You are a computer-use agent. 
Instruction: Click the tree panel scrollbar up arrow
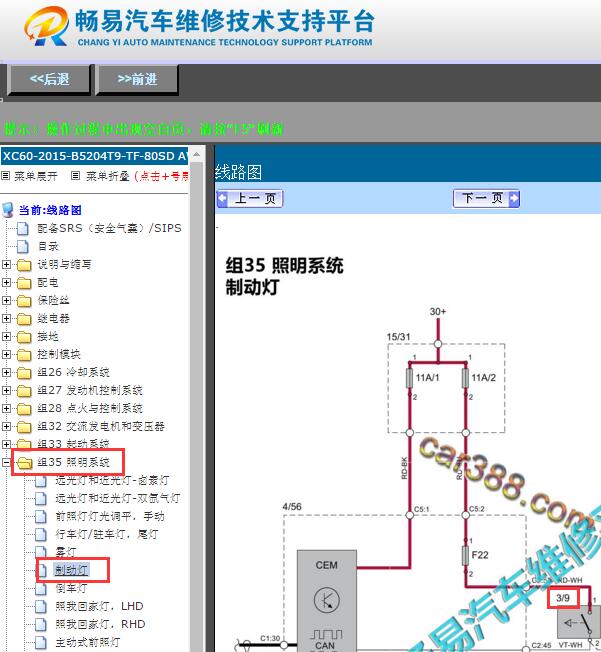click(x=197, y=155)
